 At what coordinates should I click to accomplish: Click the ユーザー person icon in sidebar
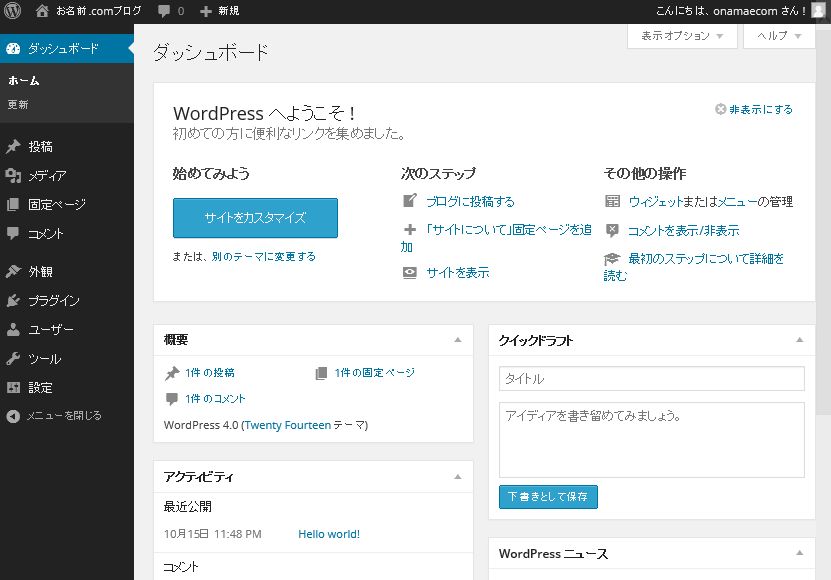point(13,329)
